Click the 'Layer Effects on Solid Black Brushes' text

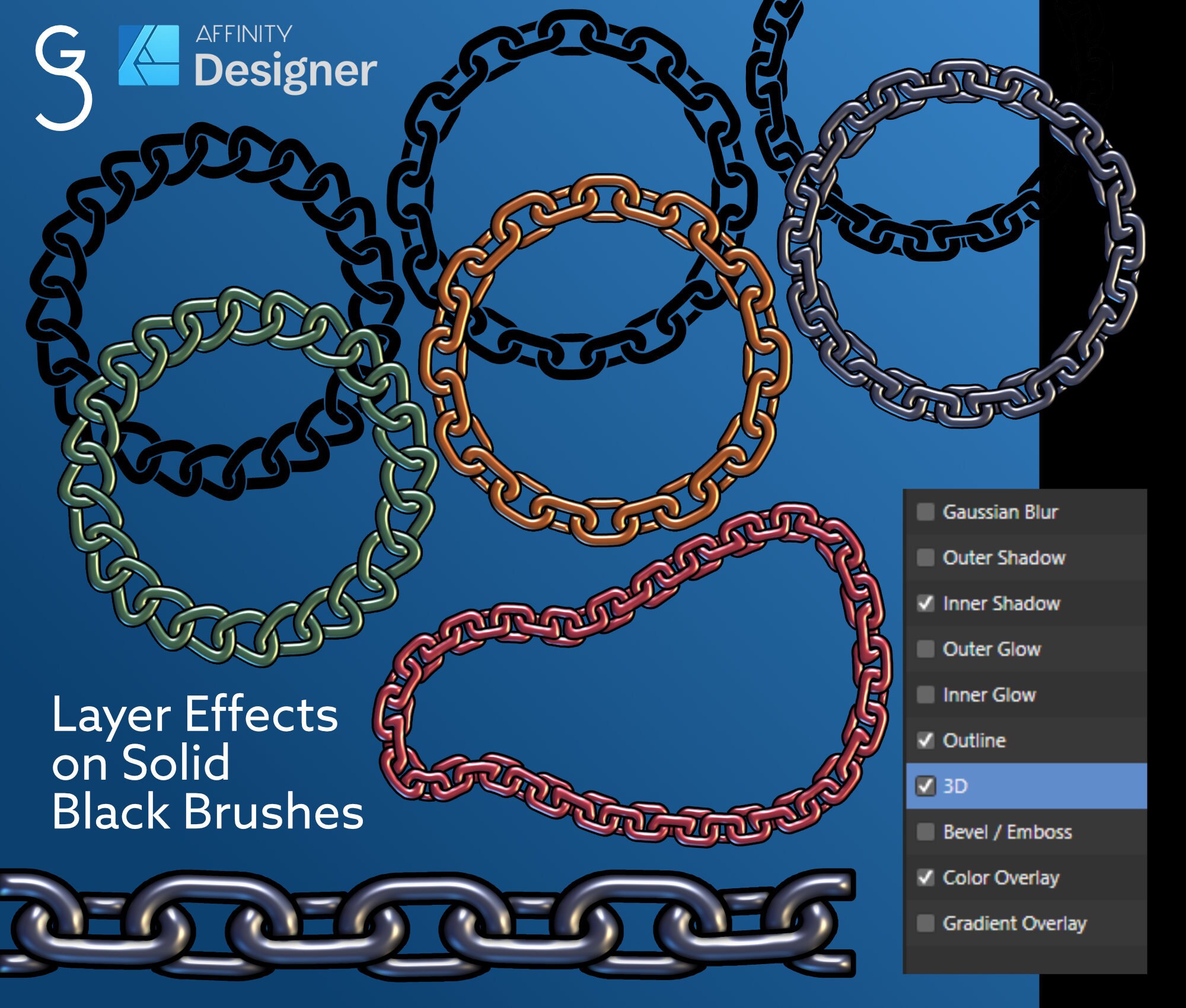click(208, 763)
